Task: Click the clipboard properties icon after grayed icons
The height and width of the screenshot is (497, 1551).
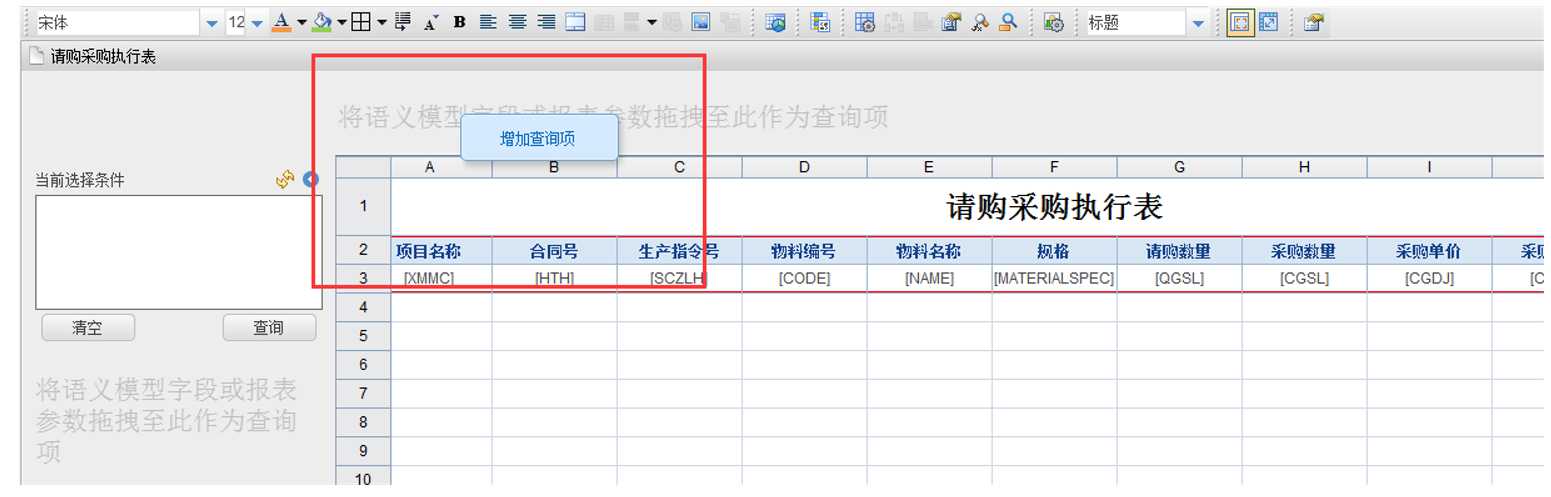Action: 952,22
